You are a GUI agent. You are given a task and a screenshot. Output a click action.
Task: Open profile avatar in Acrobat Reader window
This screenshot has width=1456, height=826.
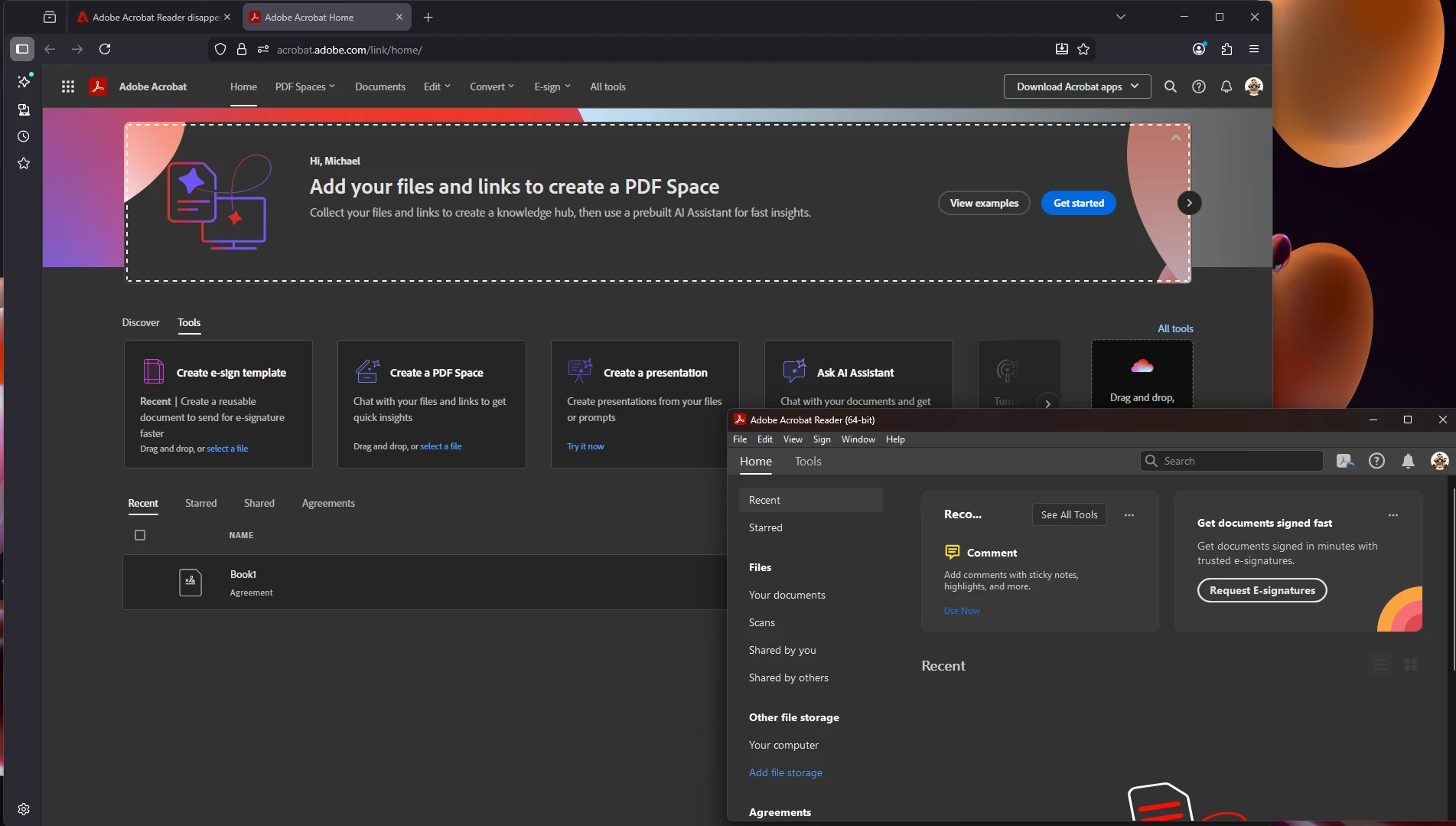pos(1439,461)
